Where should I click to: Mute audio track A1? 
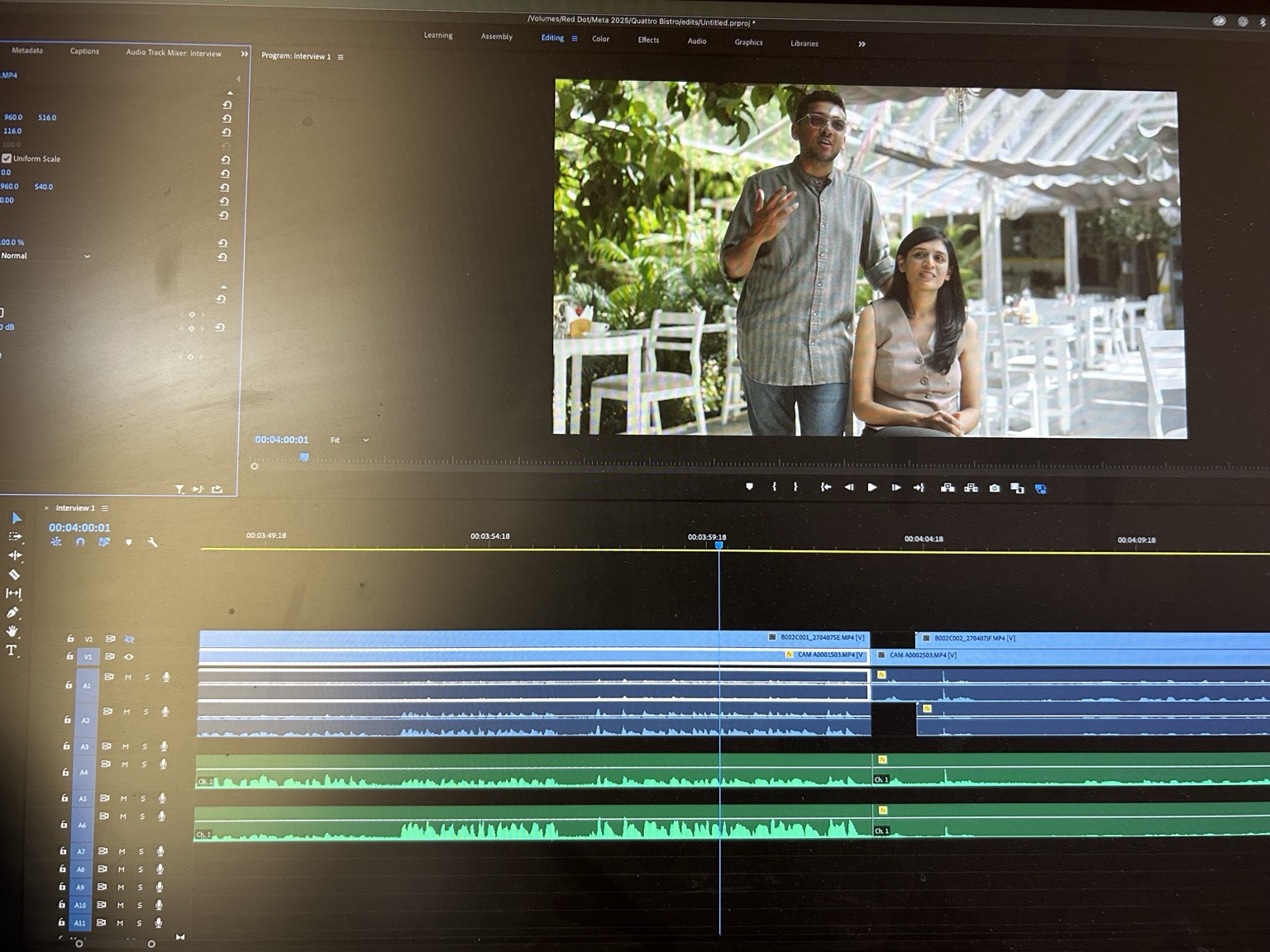click(x=128, y=677)
